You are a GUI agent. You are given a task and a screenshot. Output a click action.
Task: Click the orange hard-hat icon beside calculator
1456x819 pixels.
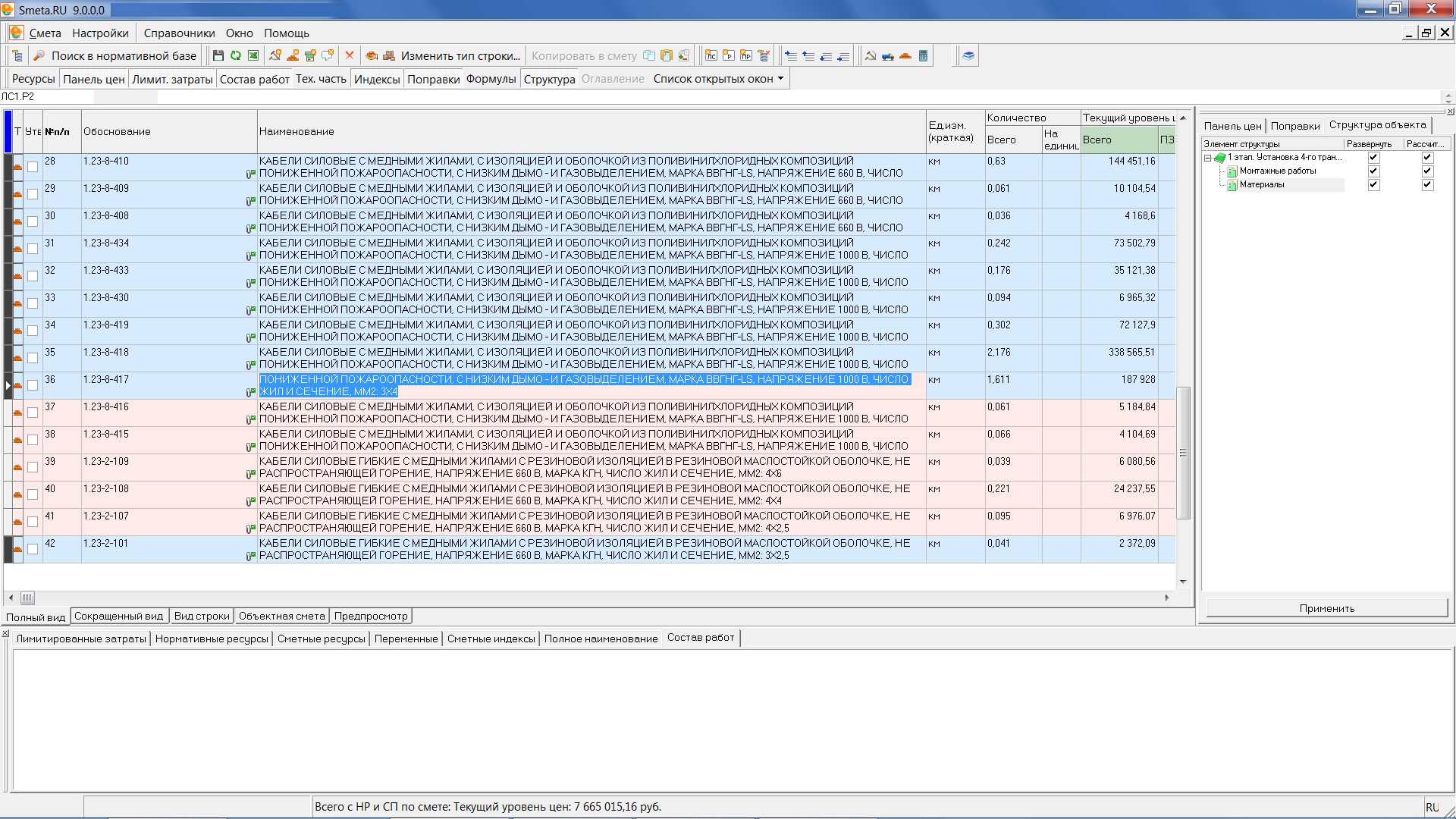905,55
